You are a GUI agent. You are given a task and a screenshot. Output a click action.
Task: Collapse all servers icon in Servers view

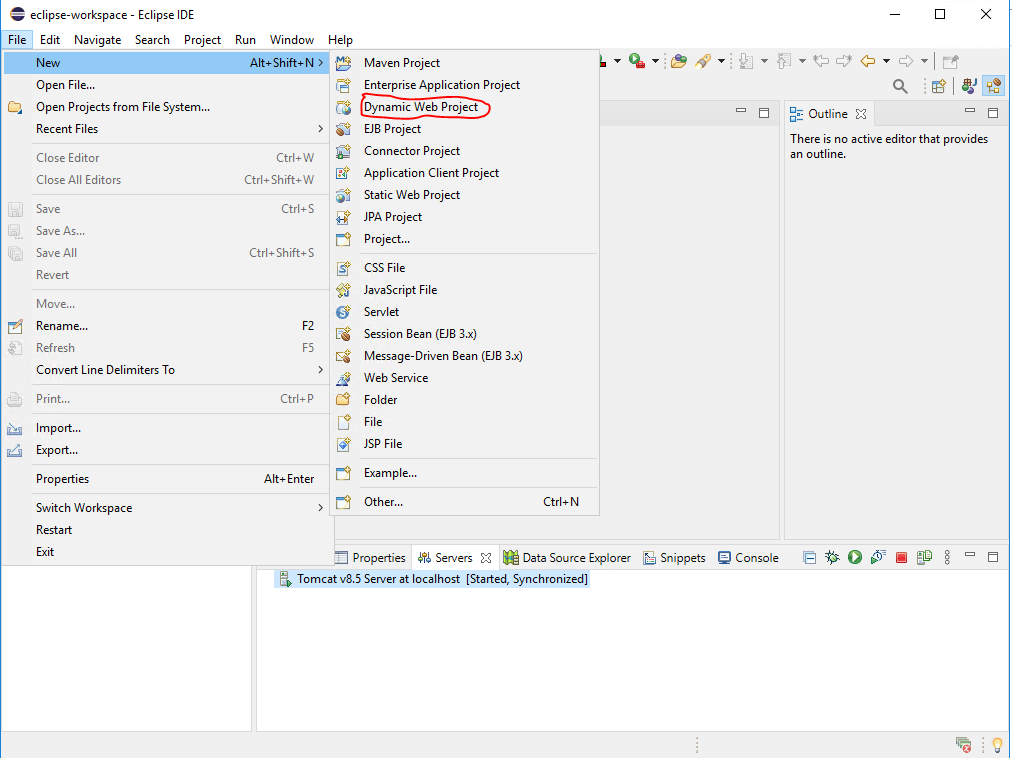(x=809, y=557)
